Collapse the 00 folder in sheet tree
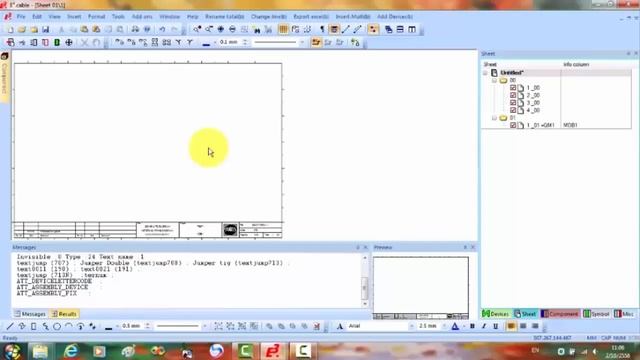The width and height of the screenshot is (640, 360). [494, 80]
